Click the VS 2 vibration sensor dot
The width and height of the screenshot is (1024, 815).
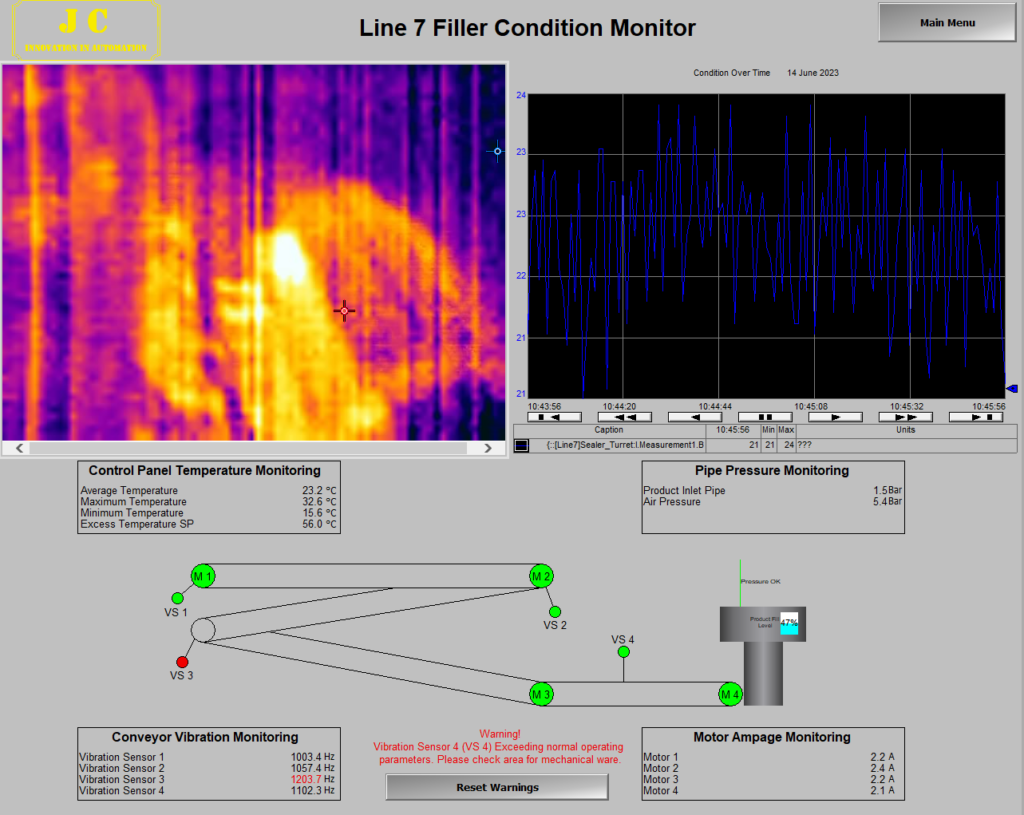tap(555, 611)
